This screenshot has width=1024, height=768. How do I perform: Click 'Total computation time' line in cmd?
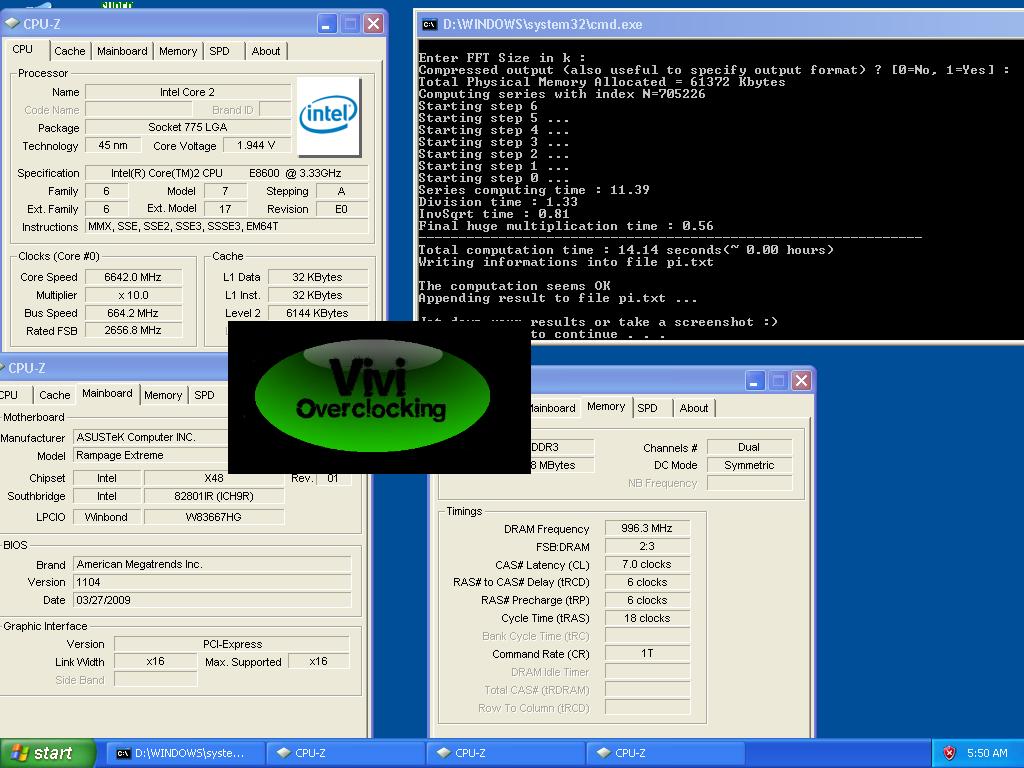[x=626, y=250]
